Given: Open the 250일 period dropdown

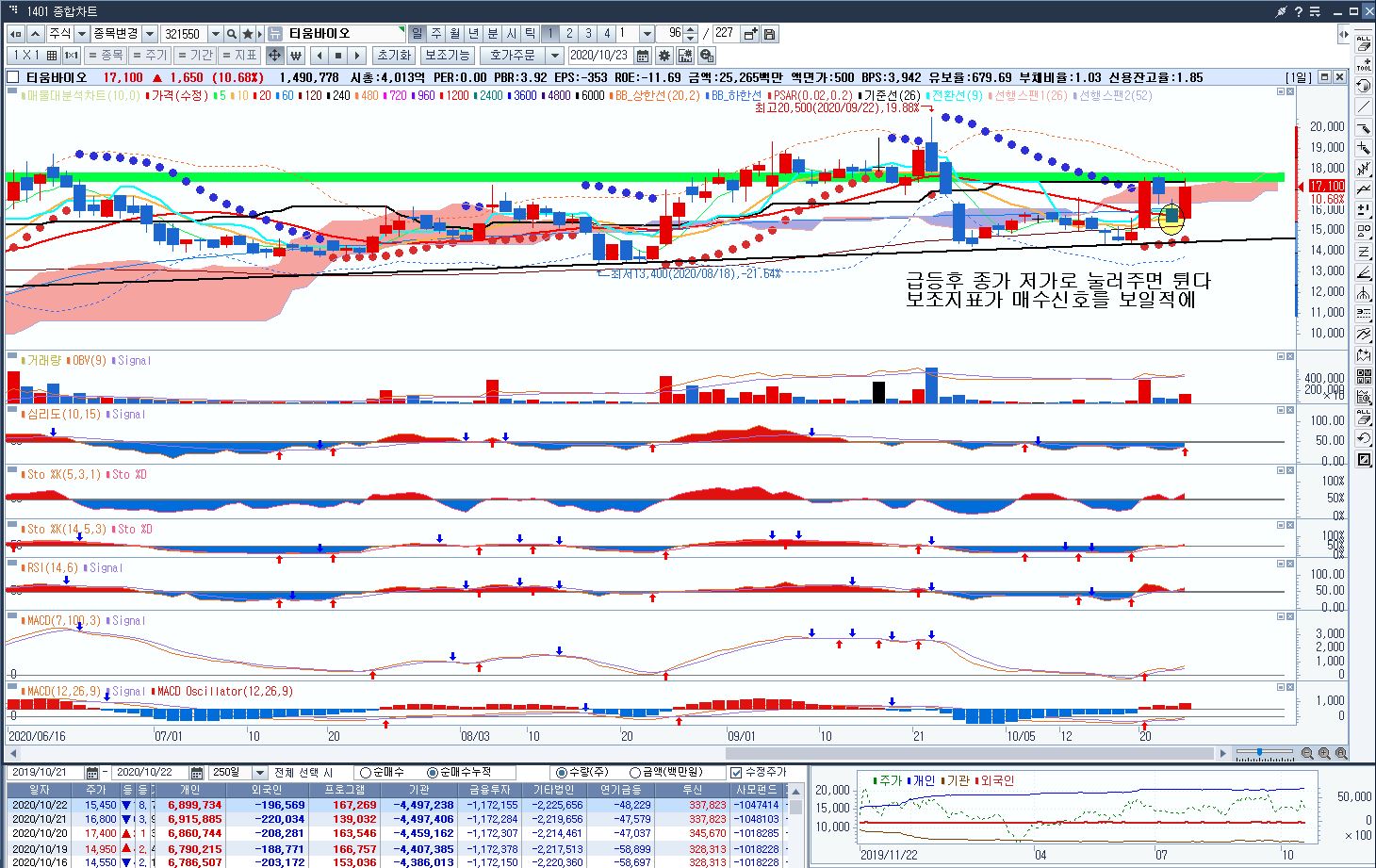Looking at the screenshot, I should [259, 773].
